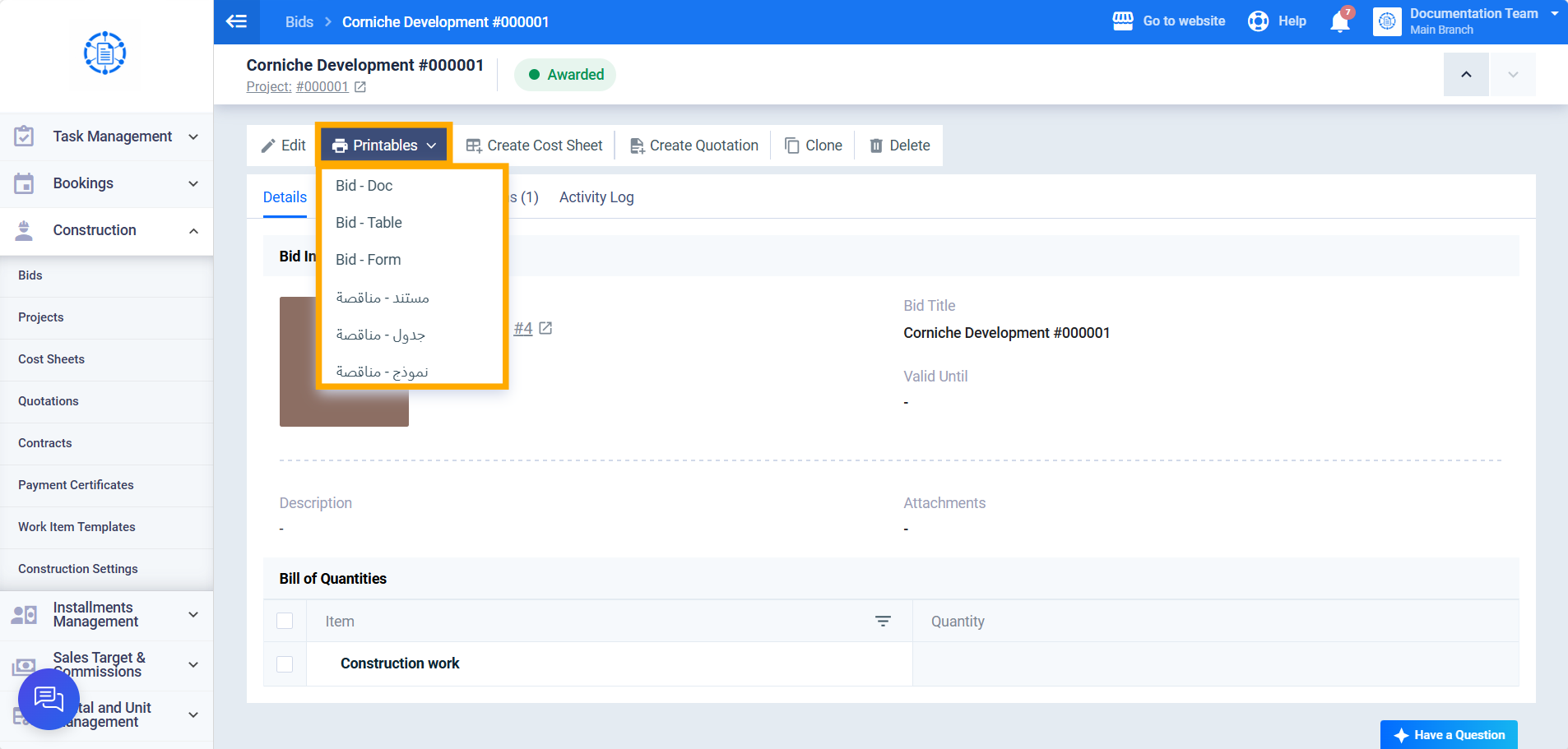Click the app logo in the sidebar
The width and height of the screenshot is (1568, 749).
(x=105, y=53)
